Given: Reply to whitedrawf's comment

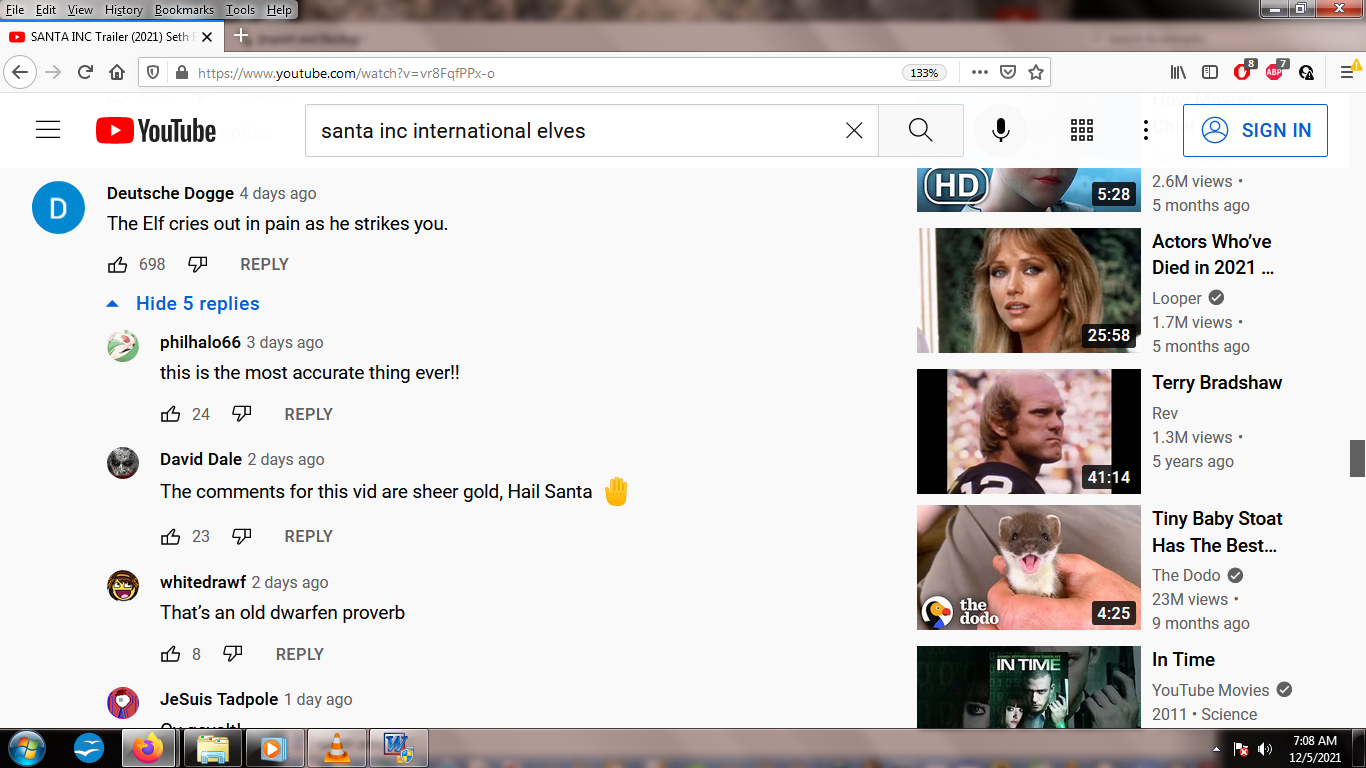Looking at the screenshot, I should click(x=299, y=654).
